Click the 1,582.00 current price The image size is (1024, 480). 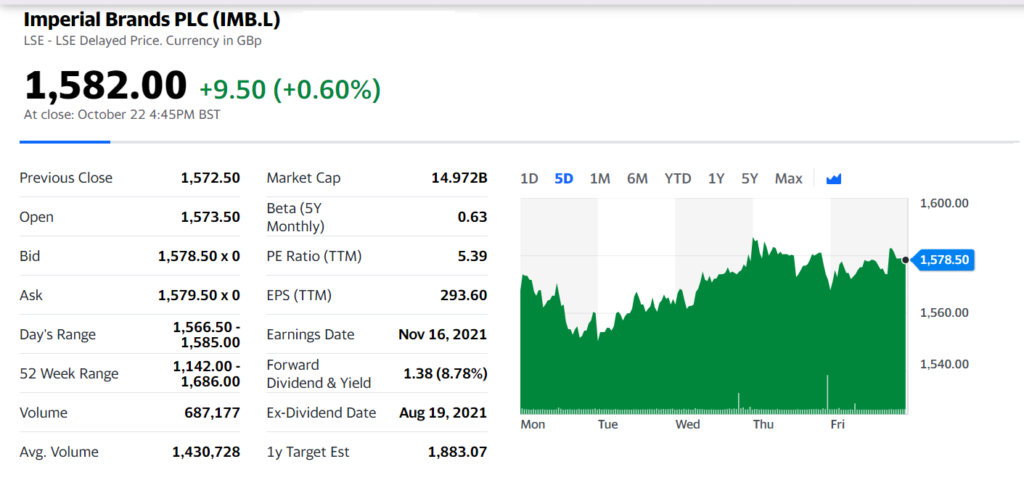point(106,87)
